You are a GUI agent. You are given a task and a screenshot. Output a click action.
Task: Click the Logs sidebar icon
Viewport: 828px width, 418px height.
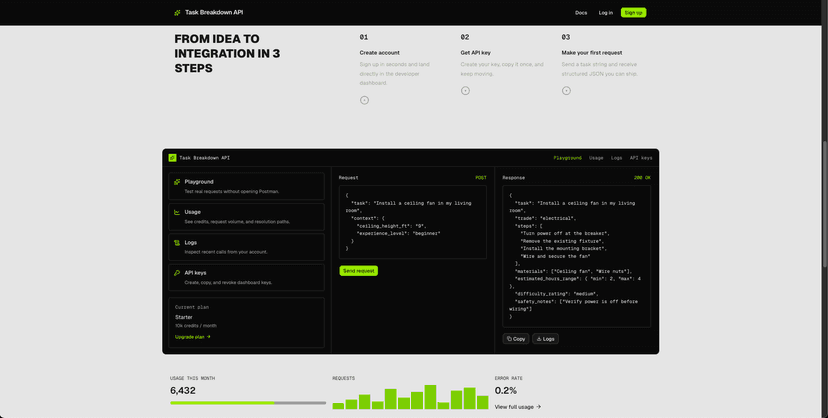(x=177, y=243)
